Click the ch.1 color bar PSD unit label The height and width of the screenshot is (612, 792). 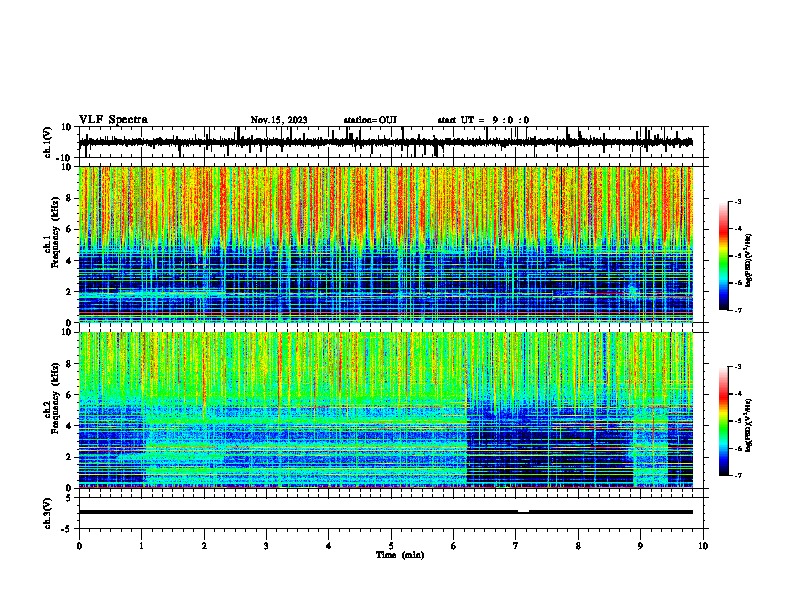[x=749, y=261]
